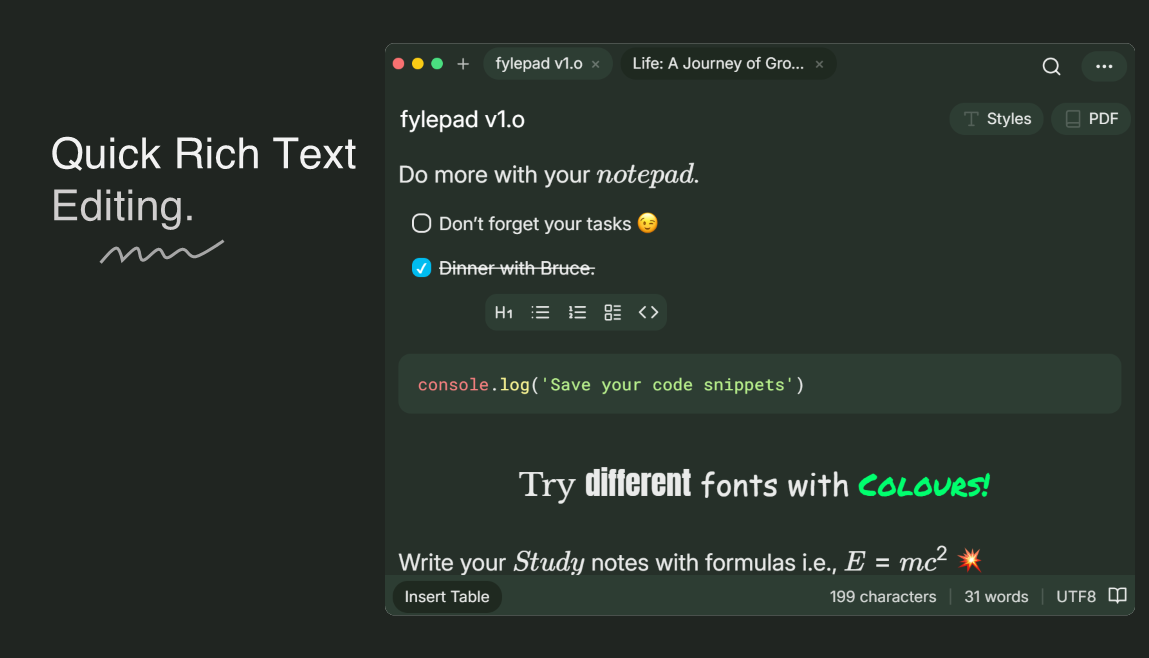Insert a numbered list
The height and width of the screenshot is (658, 1149).
(577, 313)
